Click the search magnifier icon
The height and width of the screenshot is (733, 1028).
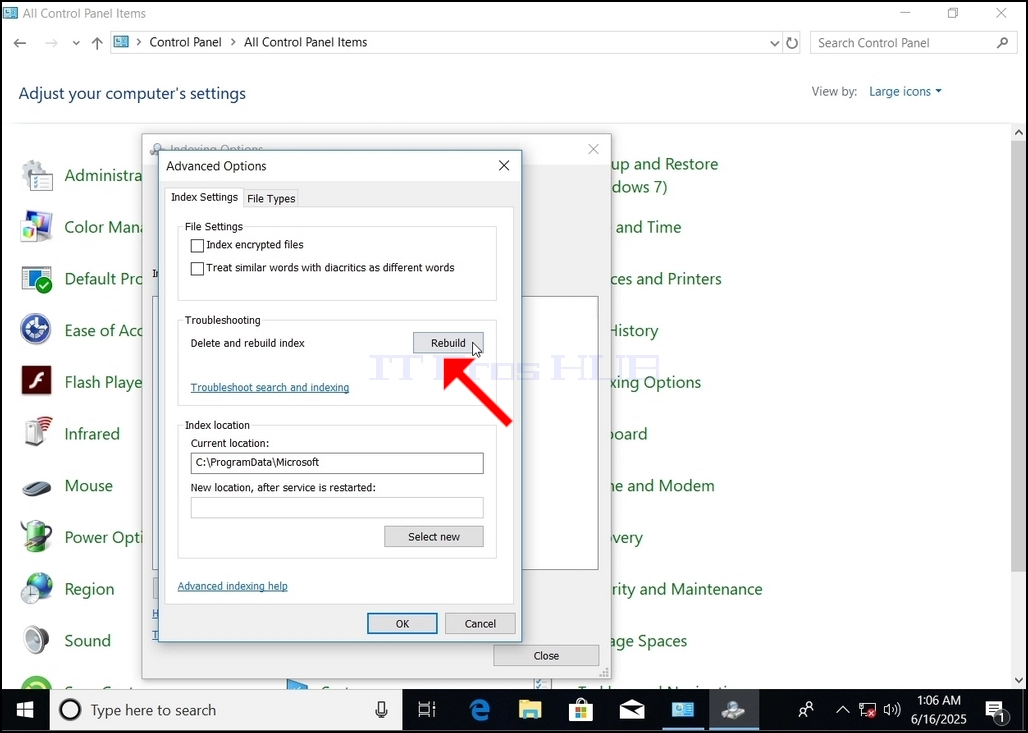tap(1002, 43)
